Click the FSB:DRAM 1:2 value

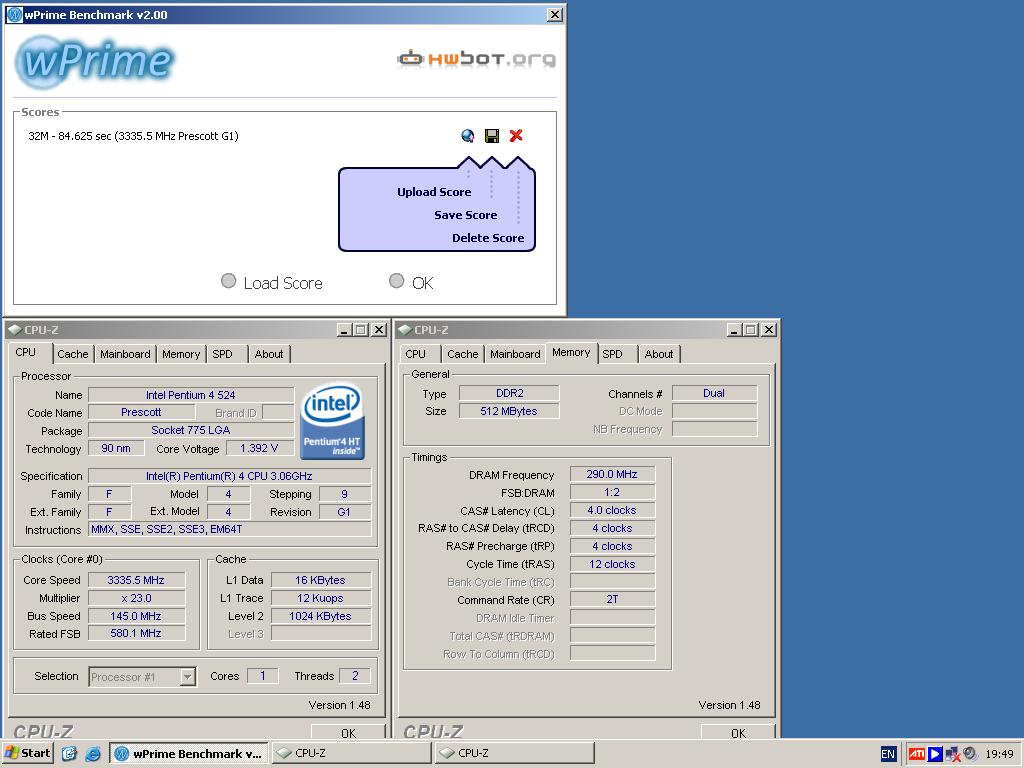click(612, 492)
